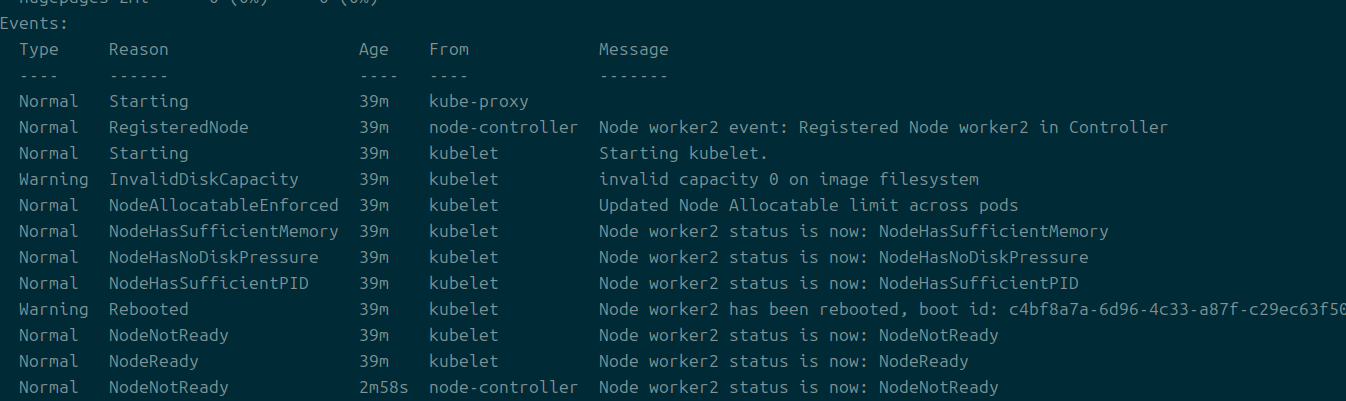Click the NodeHasSufficientPID reason entry
Image resolution: width=1346 pixels, height=401 pixels.
point(208,283)
